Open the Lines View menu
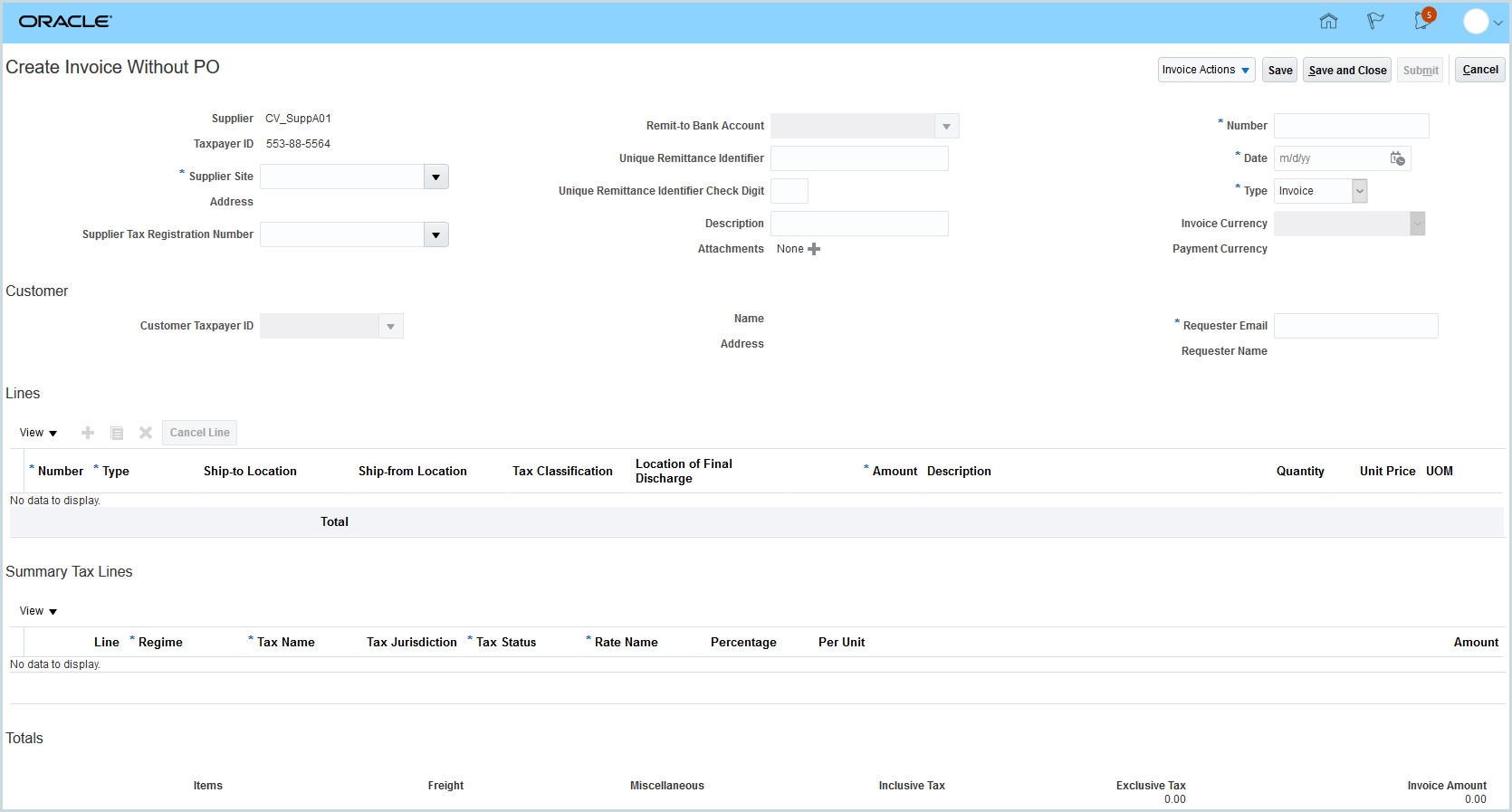This screenshot has height=812, width=1512. (38, 433)
